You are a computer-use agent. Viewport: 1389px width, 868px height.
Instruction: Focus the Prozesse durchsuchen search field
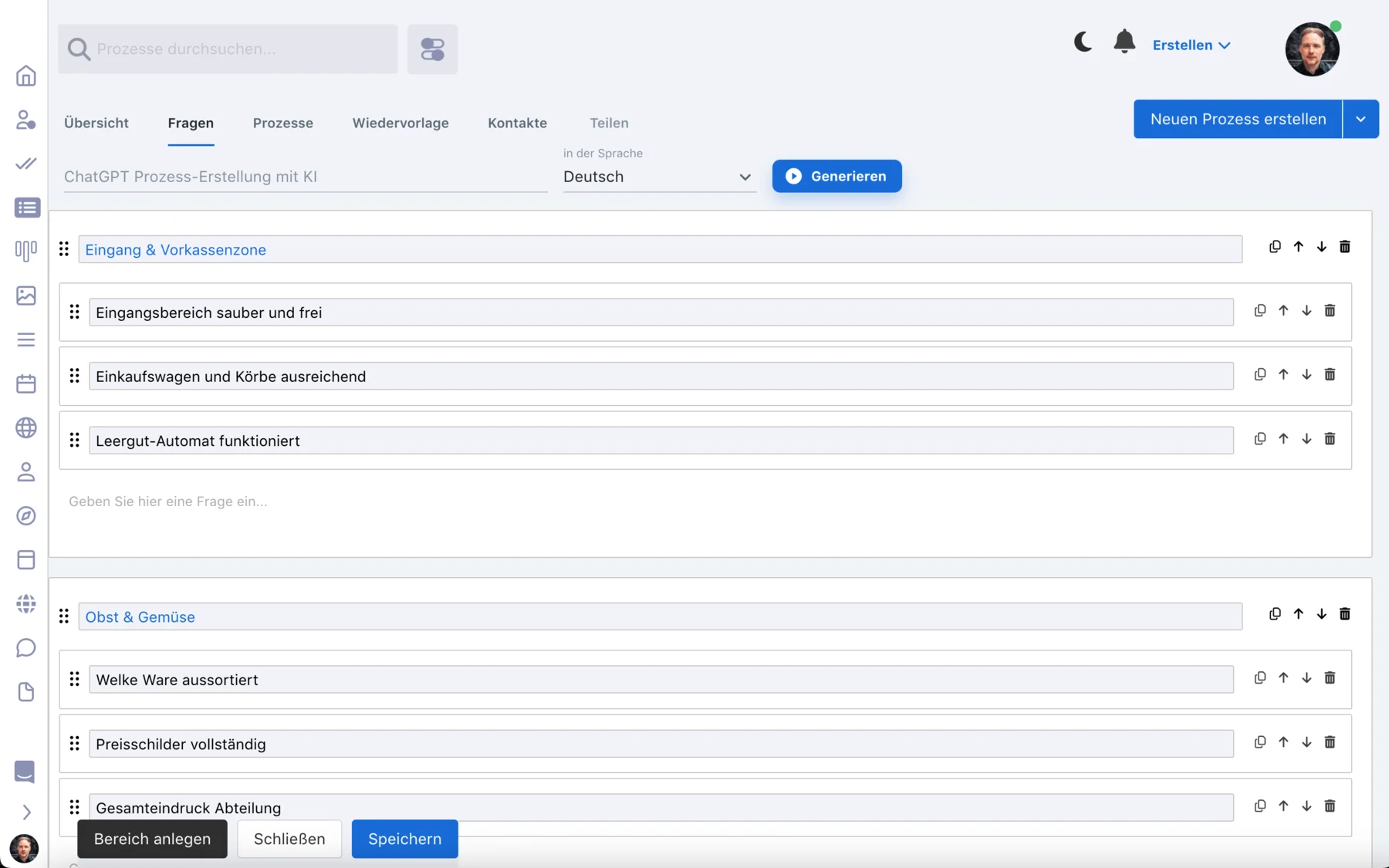(228, 49)
